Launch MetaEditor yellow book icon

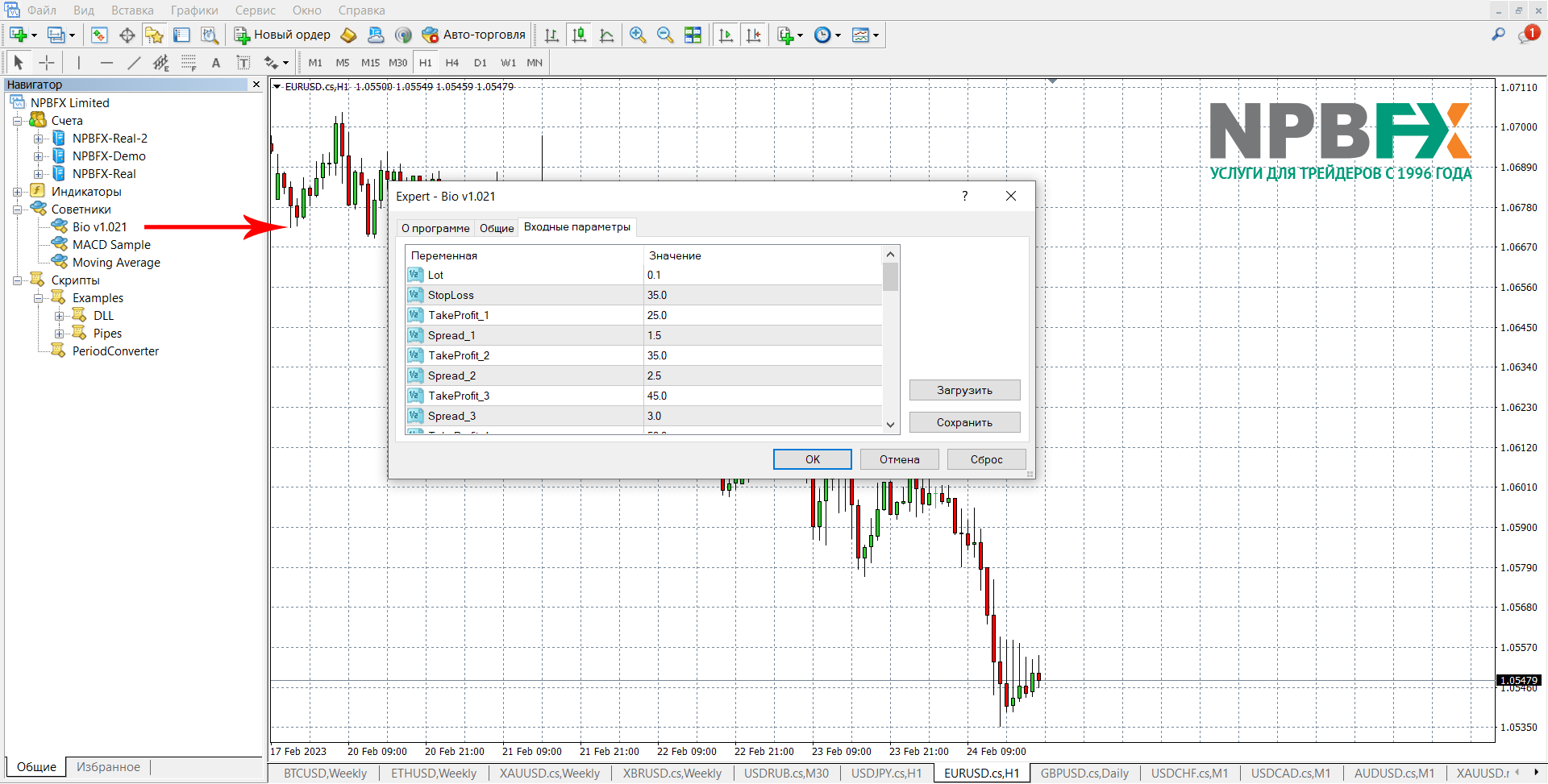pos(348,35)
